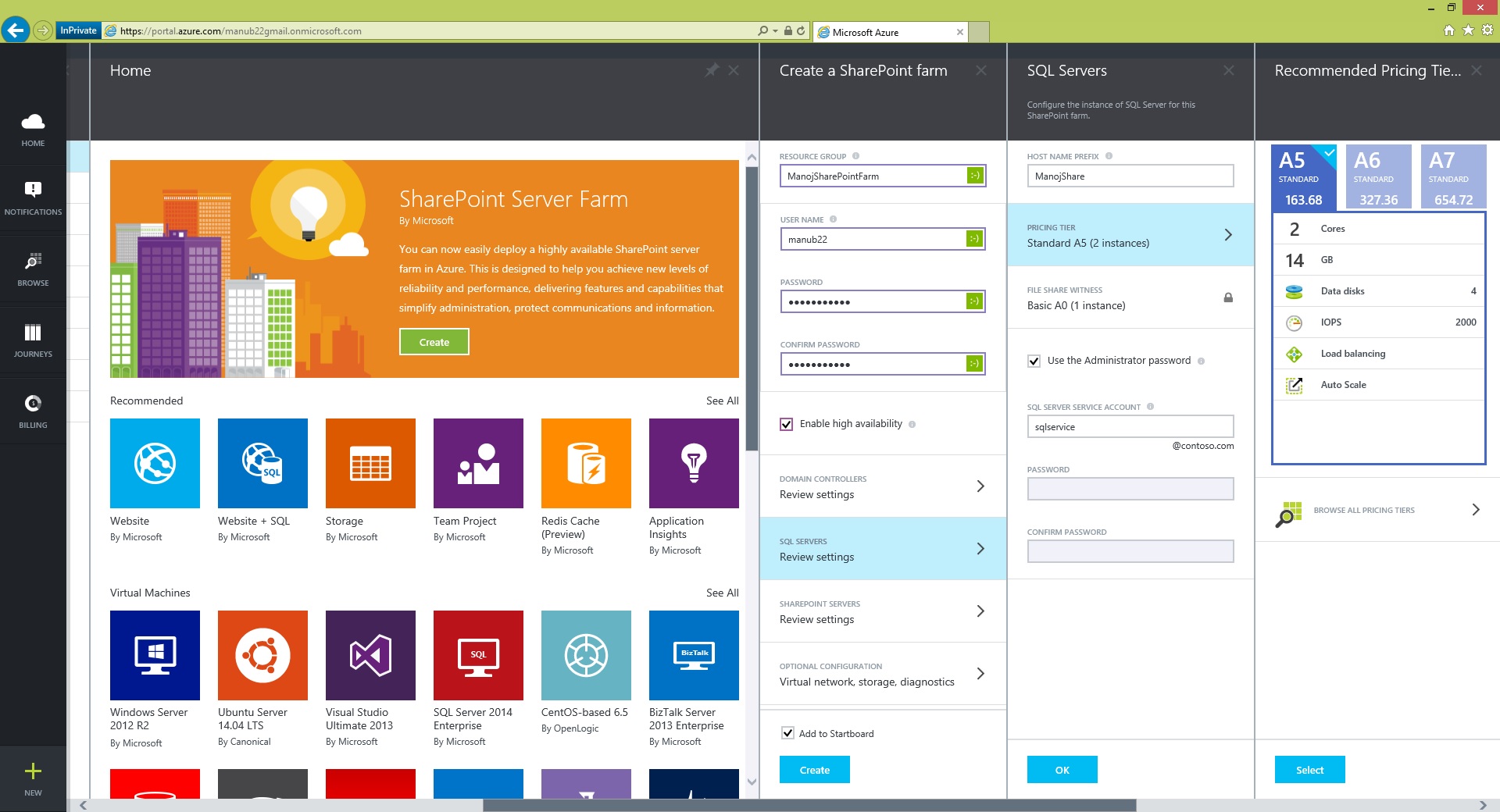1500x812 pixels.
Task: Click the New plus icon
Action: coord(33,778)
